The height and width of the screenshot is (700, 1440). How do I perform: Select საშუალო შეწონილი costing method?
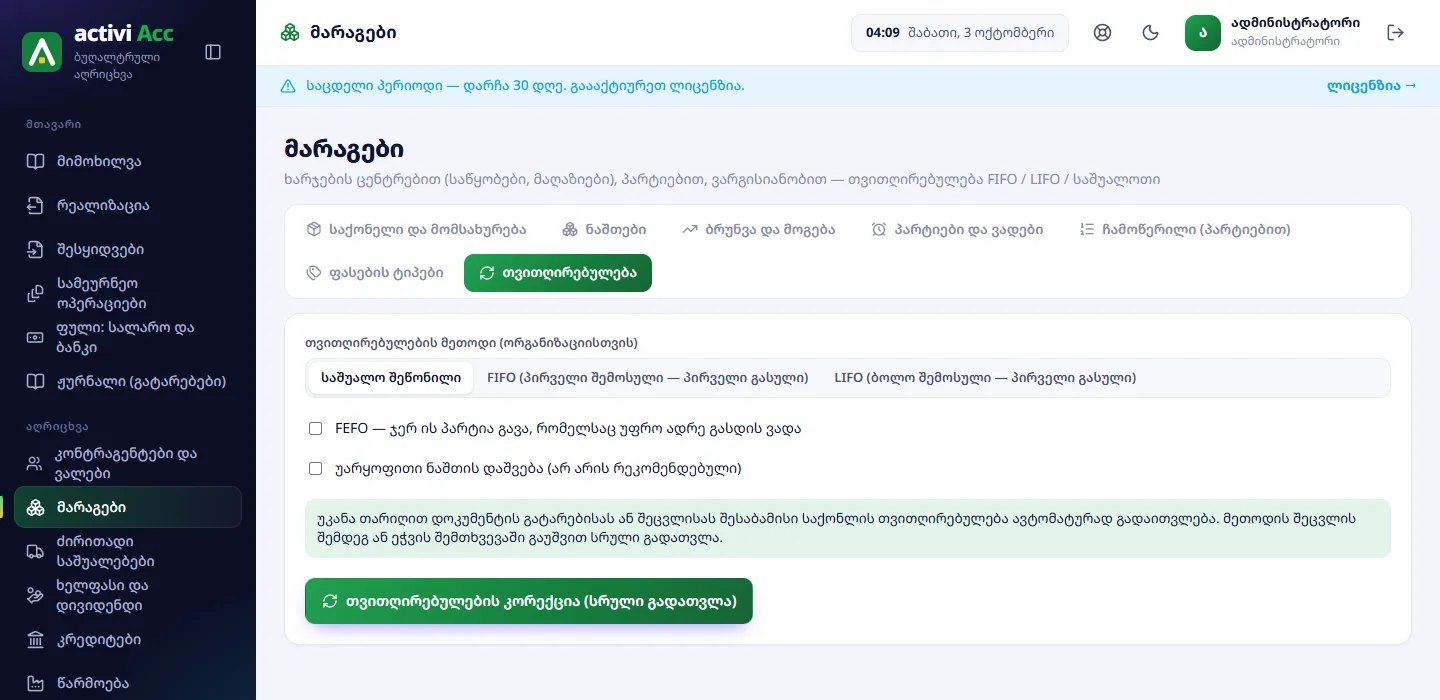(x=391, y=378)
